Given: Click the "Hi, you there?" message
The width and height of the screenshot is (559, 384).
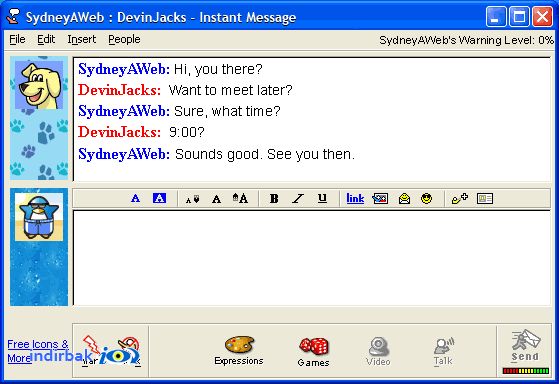Looking at the screenshot, I should point(218,69).
